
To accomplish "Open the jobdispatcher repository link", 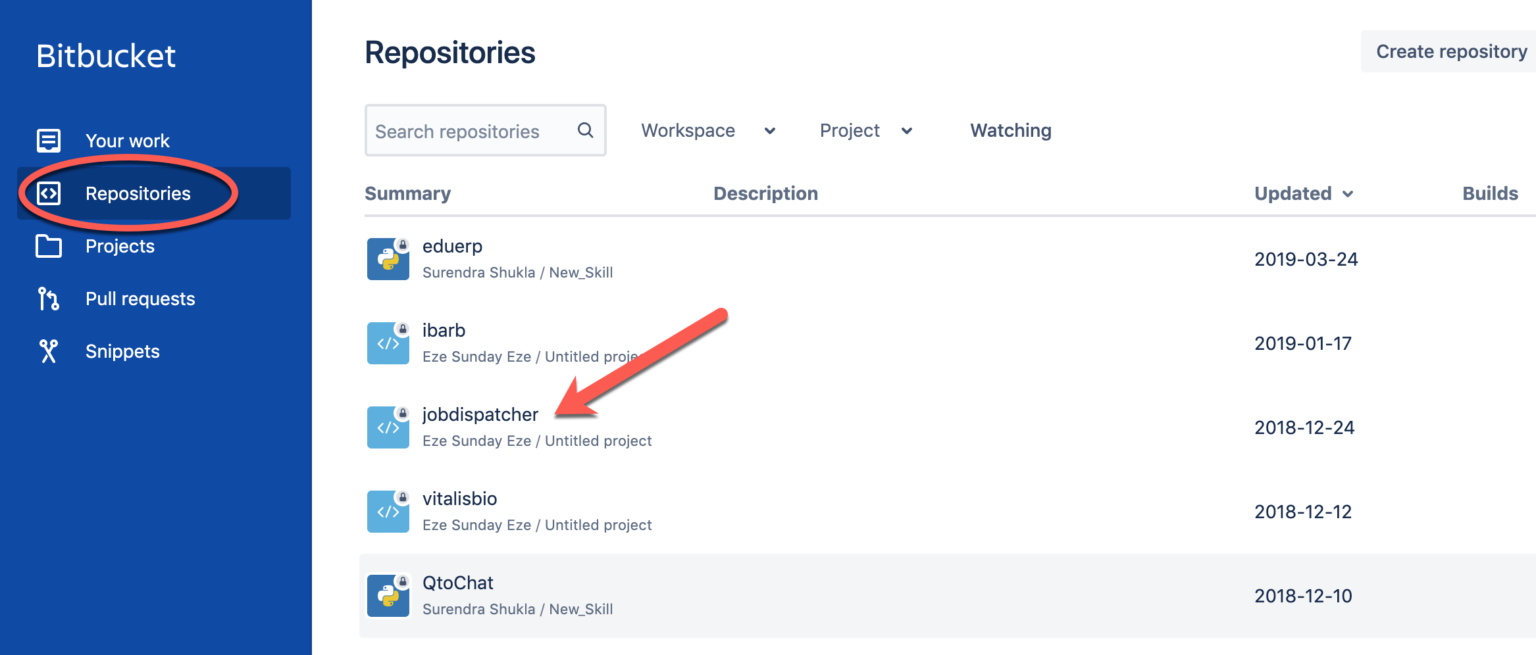I will coord(480,414).
